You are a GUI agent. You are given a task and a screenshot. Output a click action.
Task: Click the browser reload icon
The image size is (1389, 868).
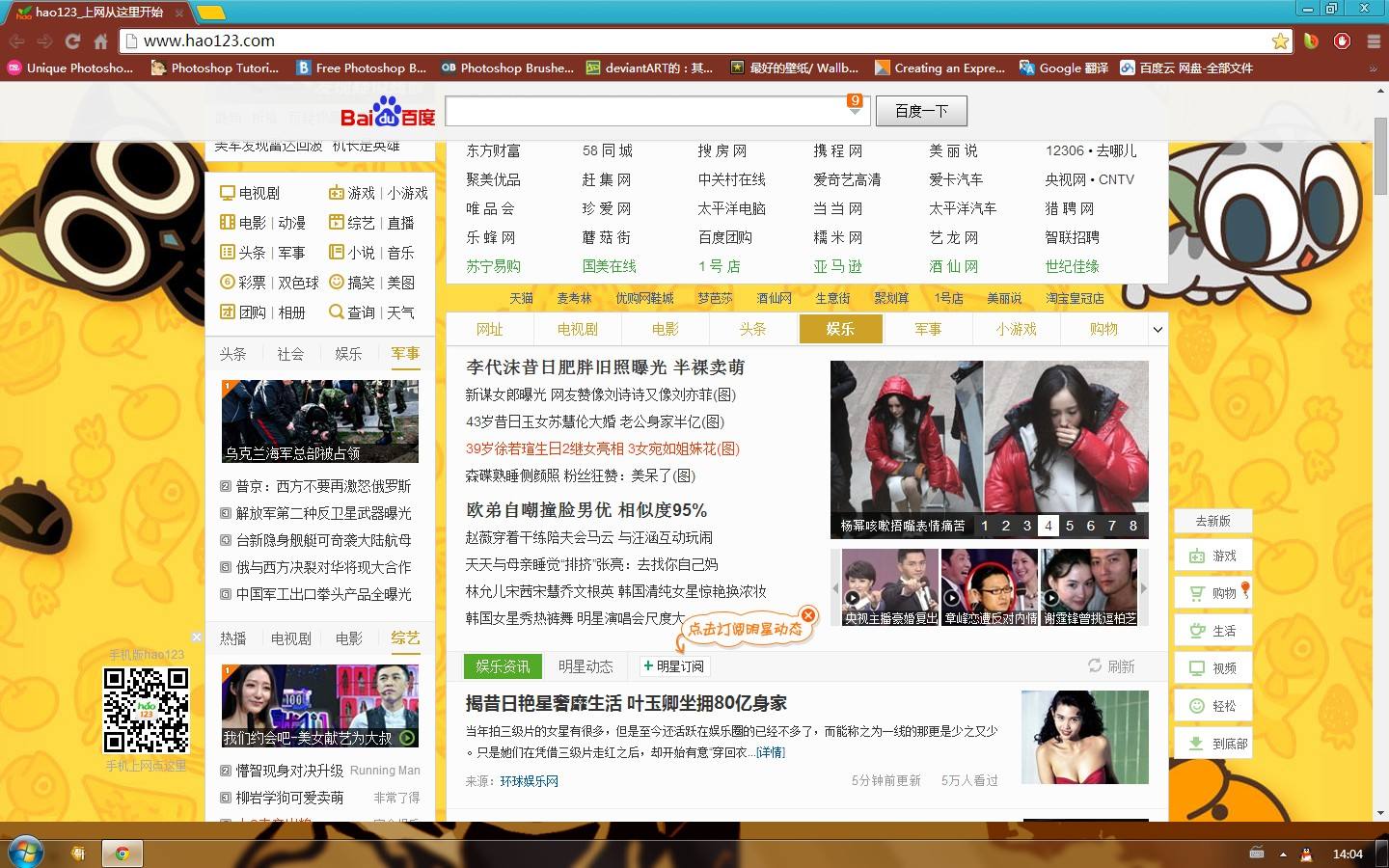pos(72,41)
